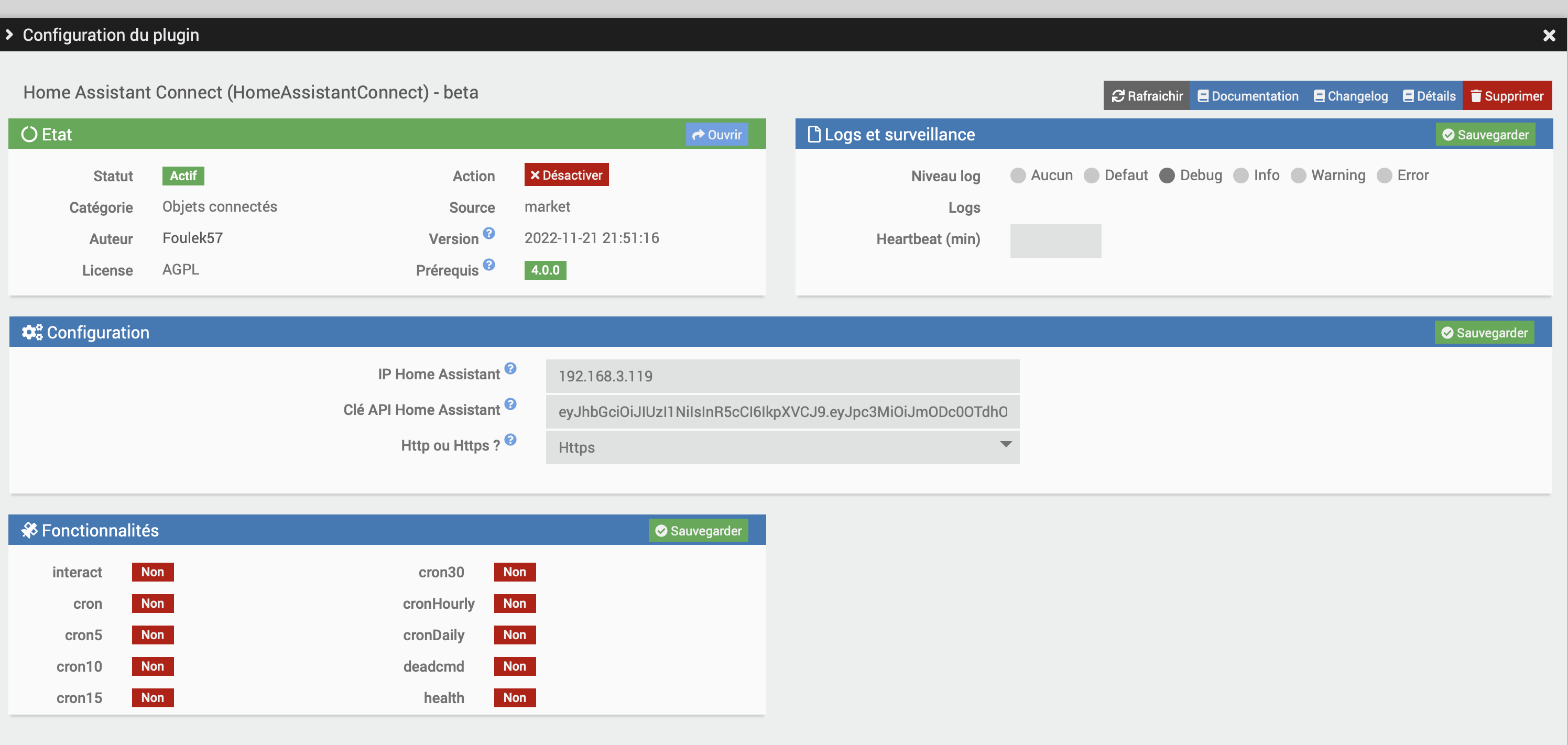The image size is (1568, 745).
Task: Click the green Actif status badge
Action: pyautogui.click(x=183, y=176)
